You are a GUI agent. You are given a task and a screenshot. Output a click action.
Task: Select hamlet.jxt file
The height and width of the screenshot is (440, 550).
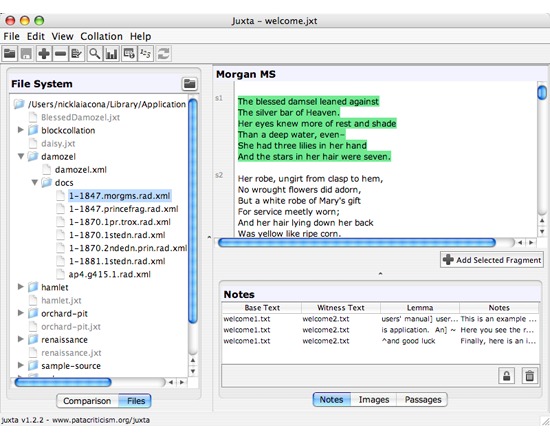click(61, 300)
